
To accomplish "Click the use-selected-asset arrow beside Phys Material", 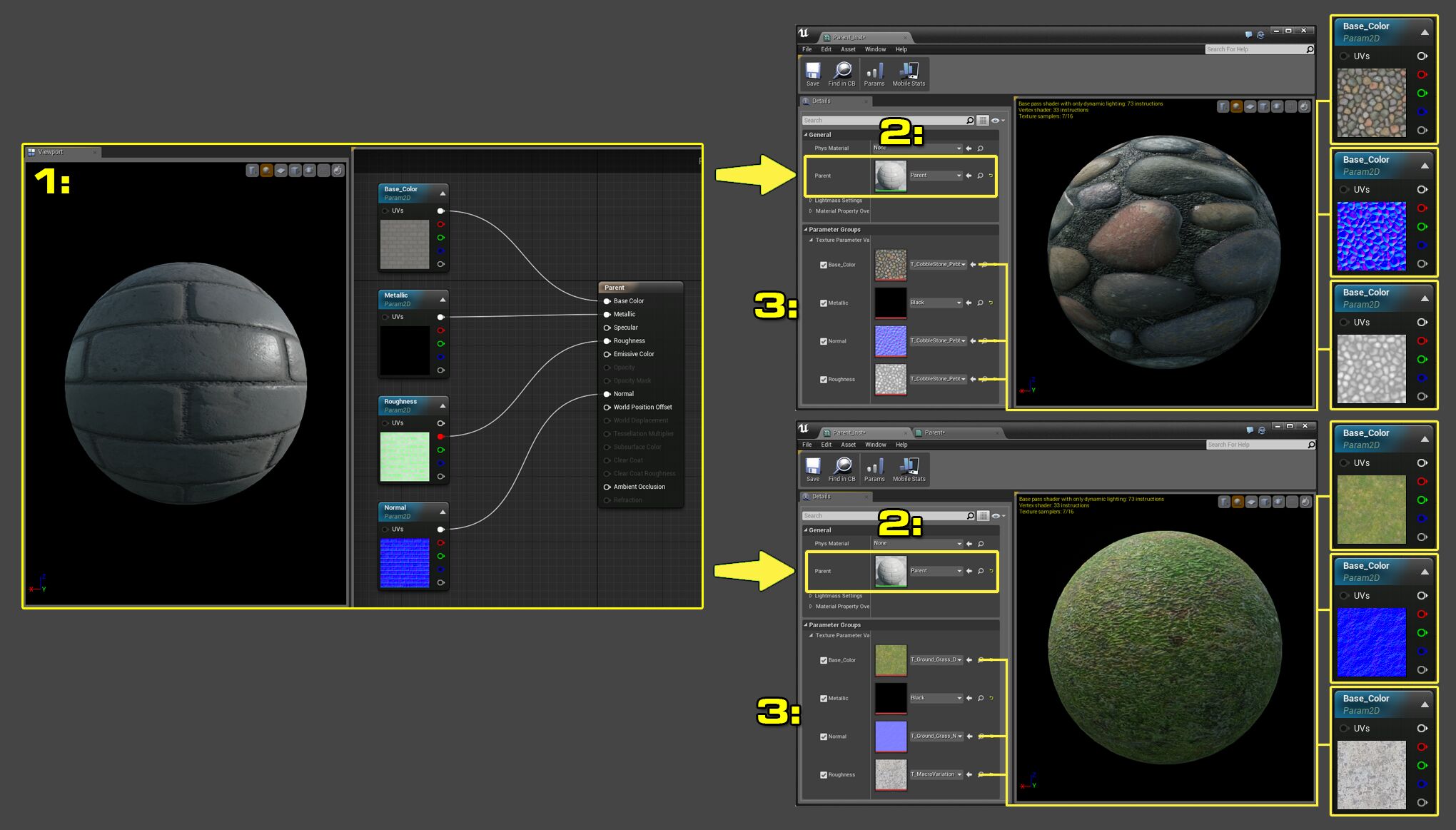I will 969,148.
